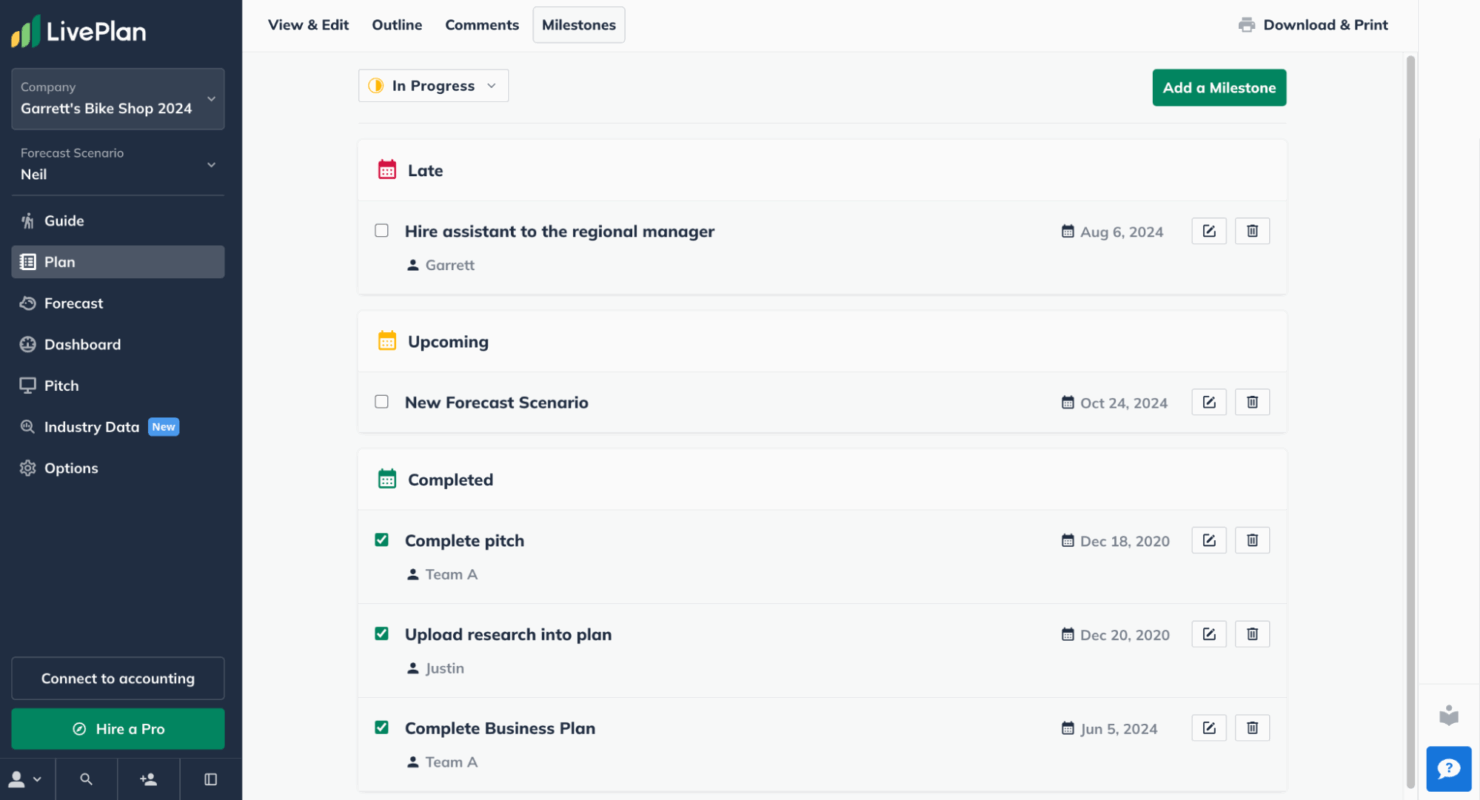
Task: Edit the Complete Business Plan milestone
Action: (x=1209, y=728)
